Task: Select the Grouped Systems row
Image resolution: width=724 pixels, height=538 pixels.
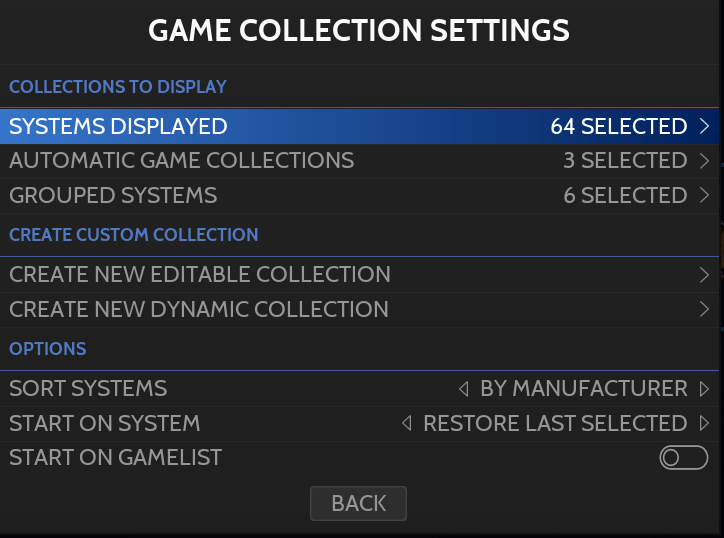Action: coord(113,195)
